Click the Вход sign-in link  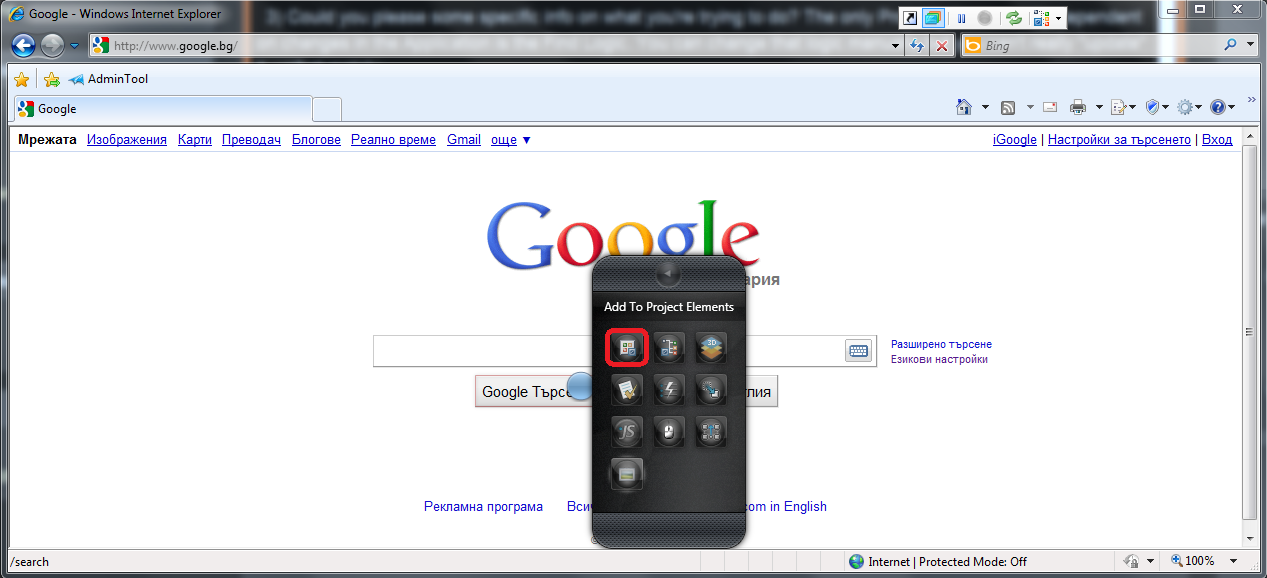(x=1217, y=140)
